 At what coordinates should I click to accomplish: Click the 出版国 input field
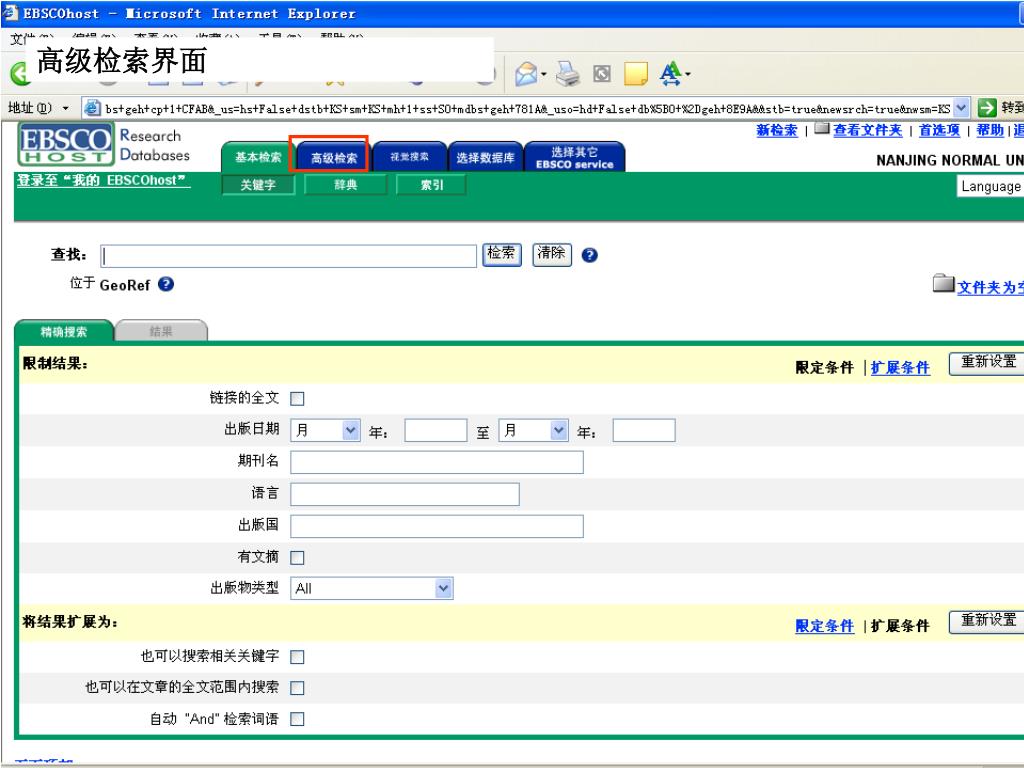pos(437,526)
